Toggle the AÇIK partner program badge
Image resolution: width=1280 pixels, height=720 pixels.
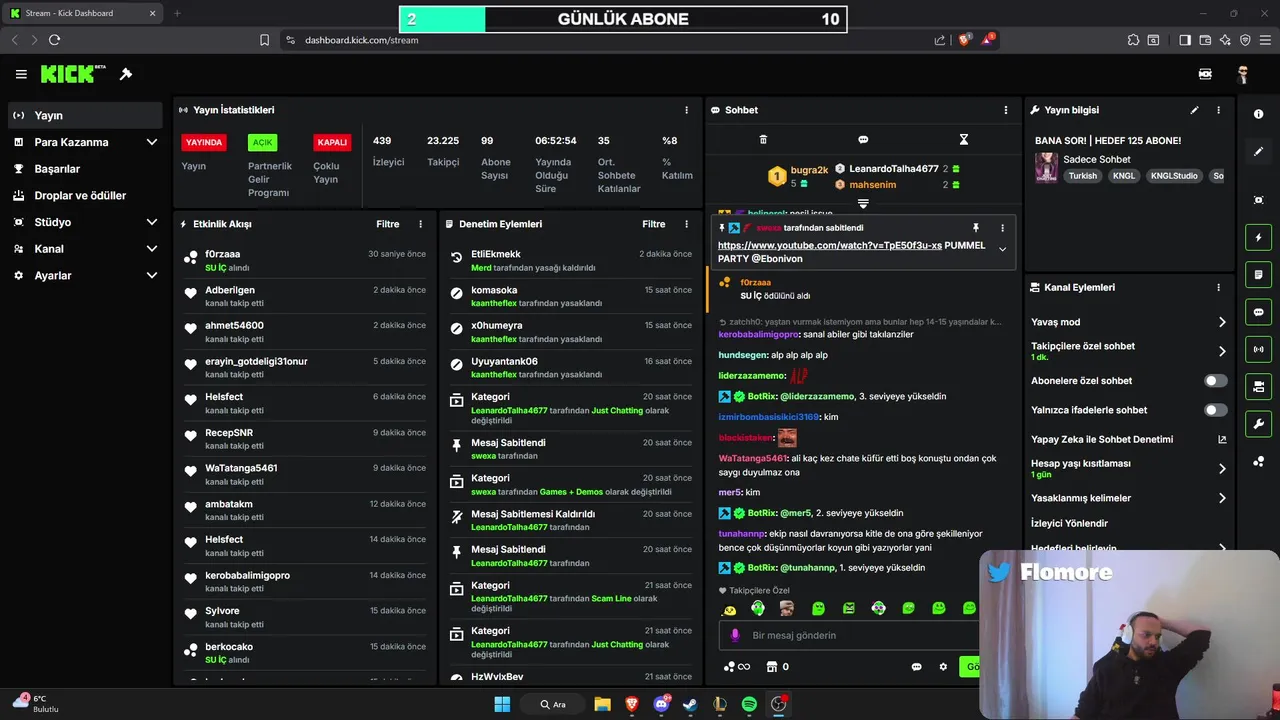coord(262,142)
